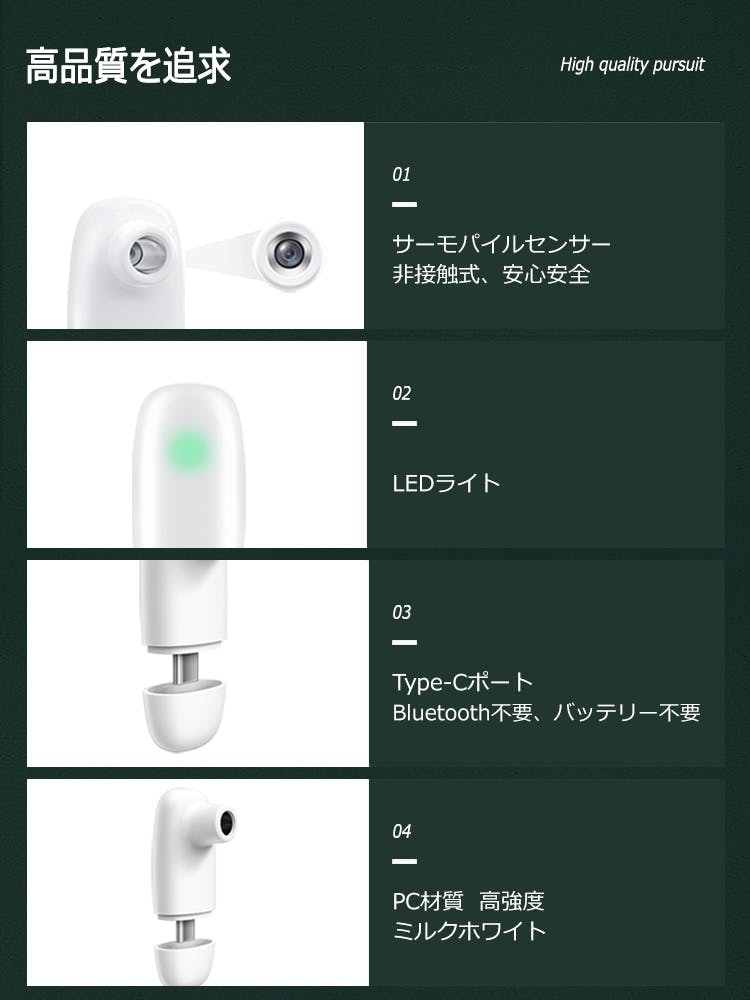This screenshot has width=750, height=1000.
Task: Select the 01 feature number
Action: point(401,174)
